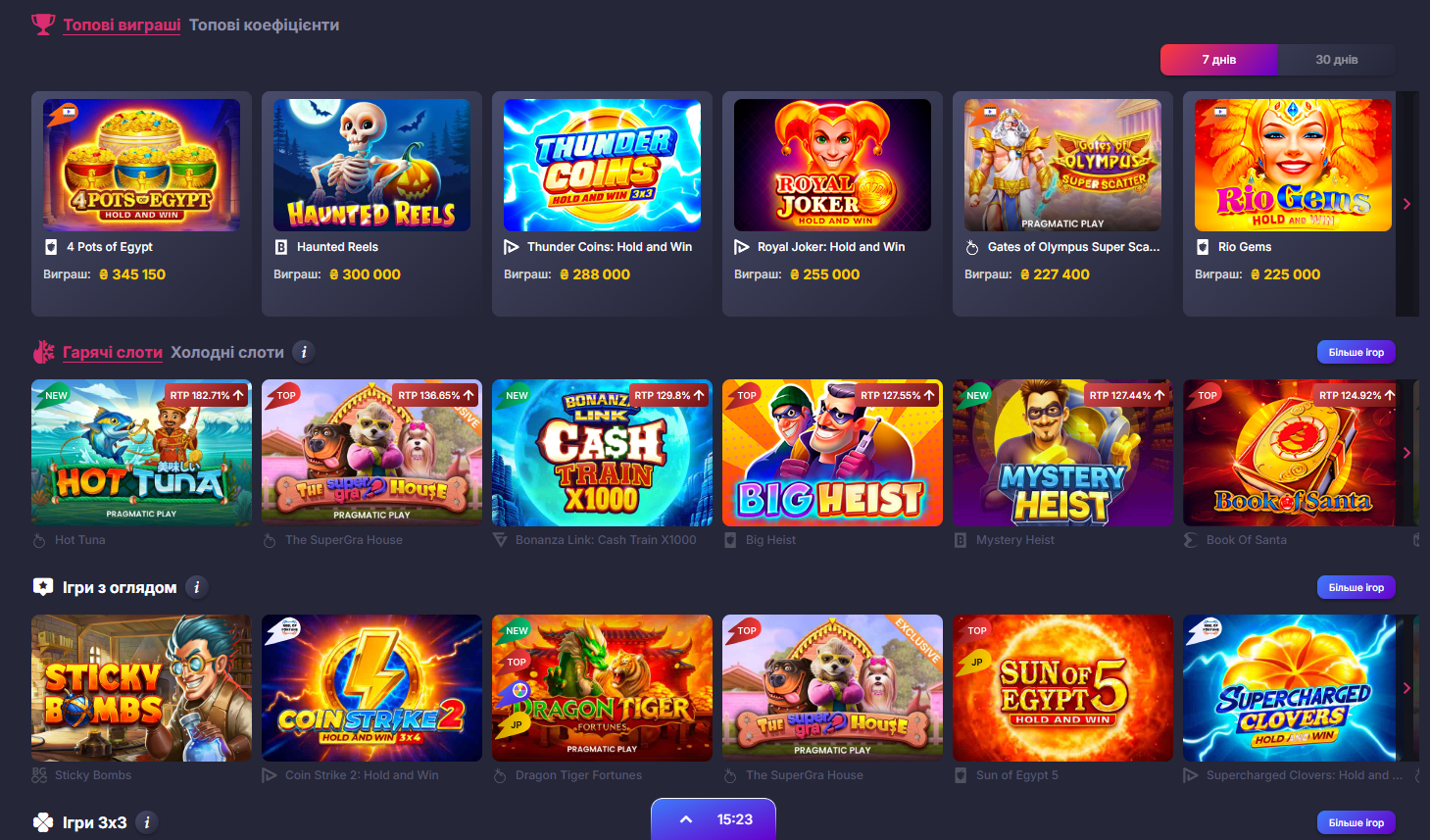Click Більше ігор button in hot slots section
This screenshot has height=840, width=1430.
coord(1356,352)
